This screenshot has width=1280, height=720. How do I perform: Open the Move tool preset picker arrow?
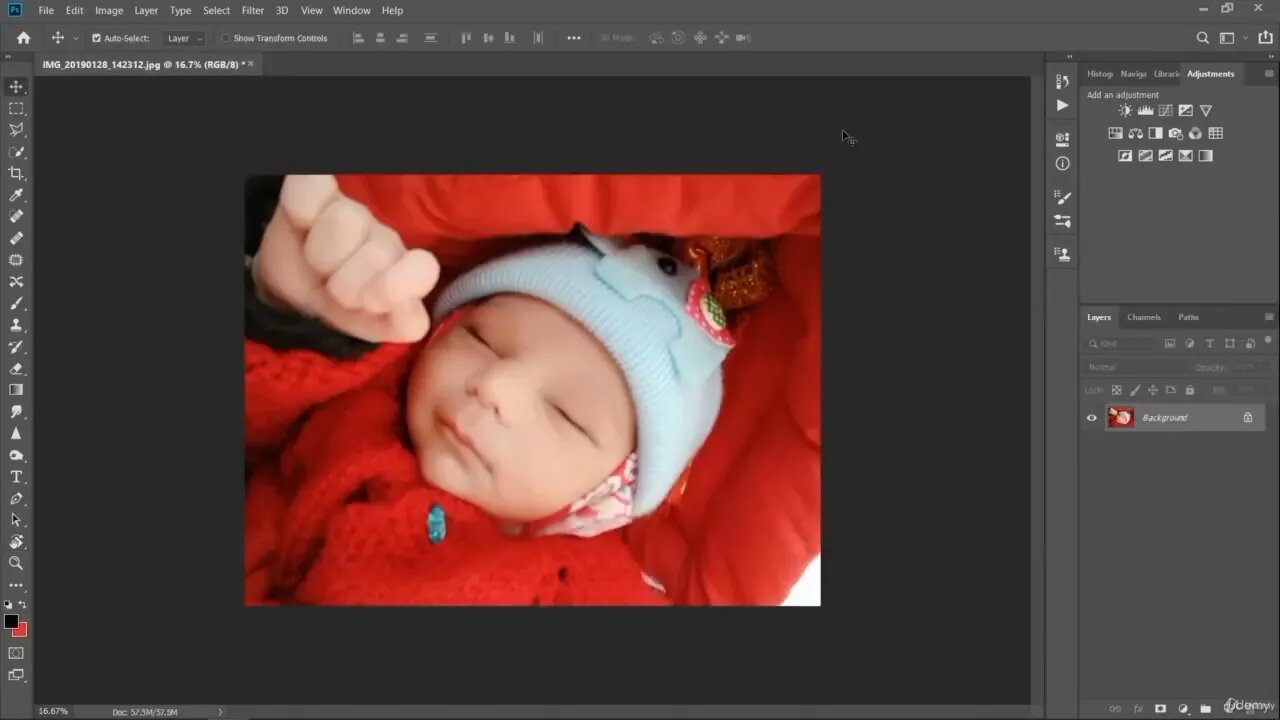click(x=75, y=38)
